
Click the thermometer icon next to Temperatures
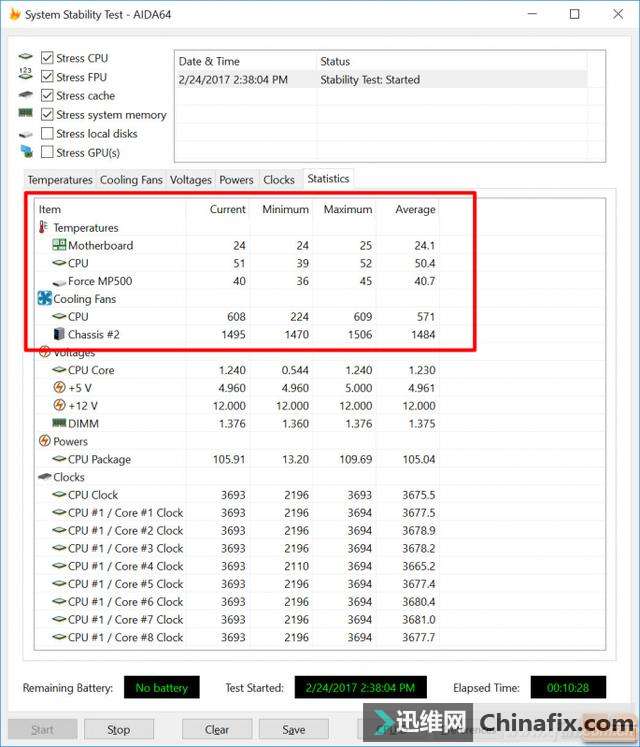tap(43, 227)
